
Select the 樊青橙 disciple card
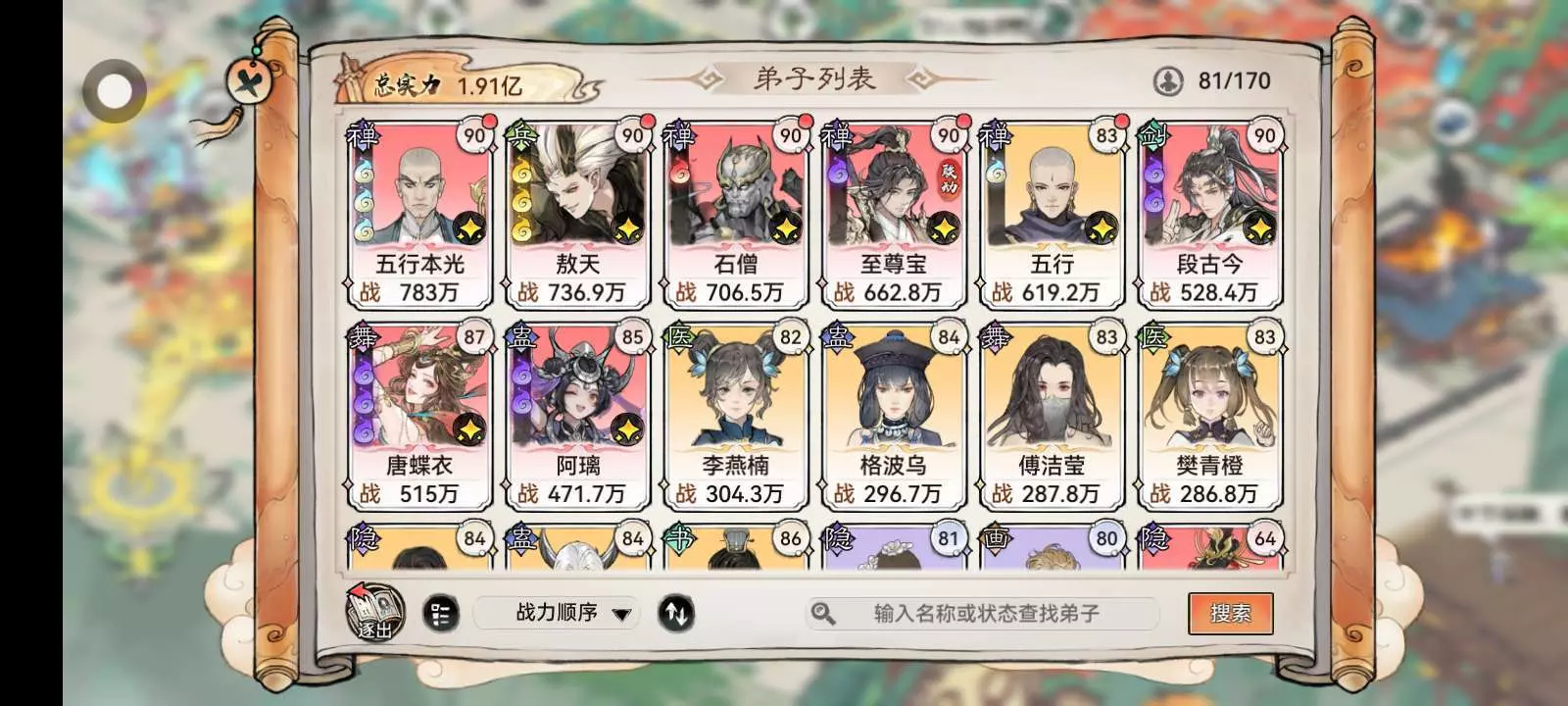(x=1210, y=417)
